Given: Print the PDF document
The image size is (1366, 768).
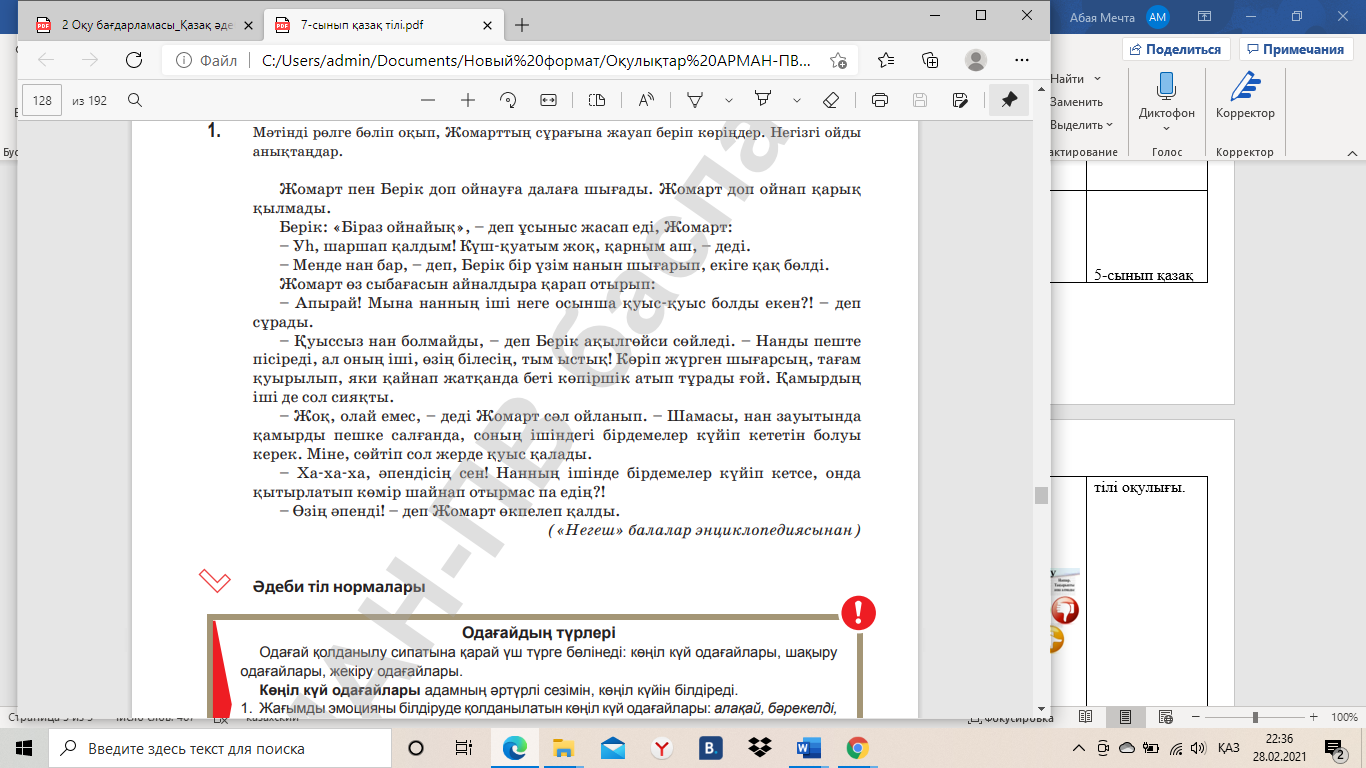Looking at the screenshot, I should [x=880, y=100].
